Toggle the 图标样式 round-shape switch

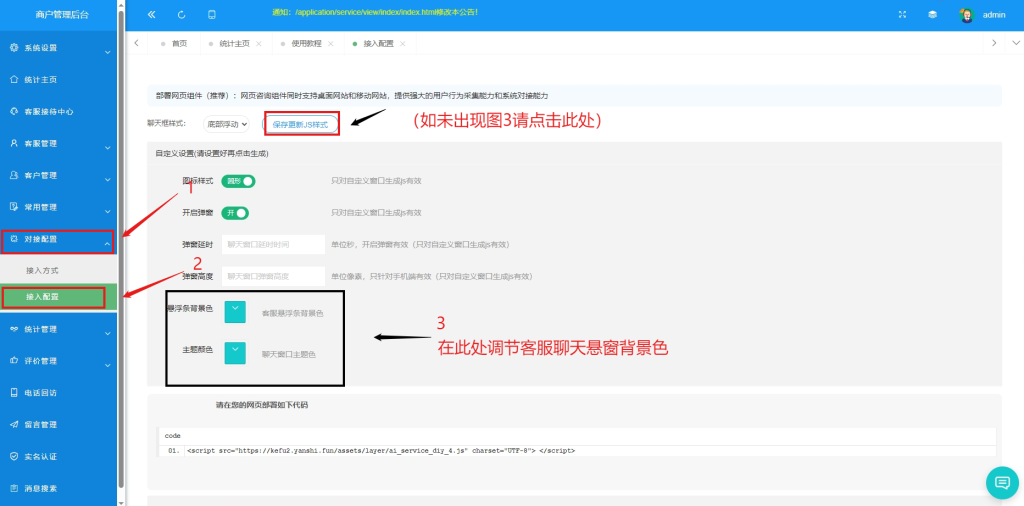click(238, 182)
